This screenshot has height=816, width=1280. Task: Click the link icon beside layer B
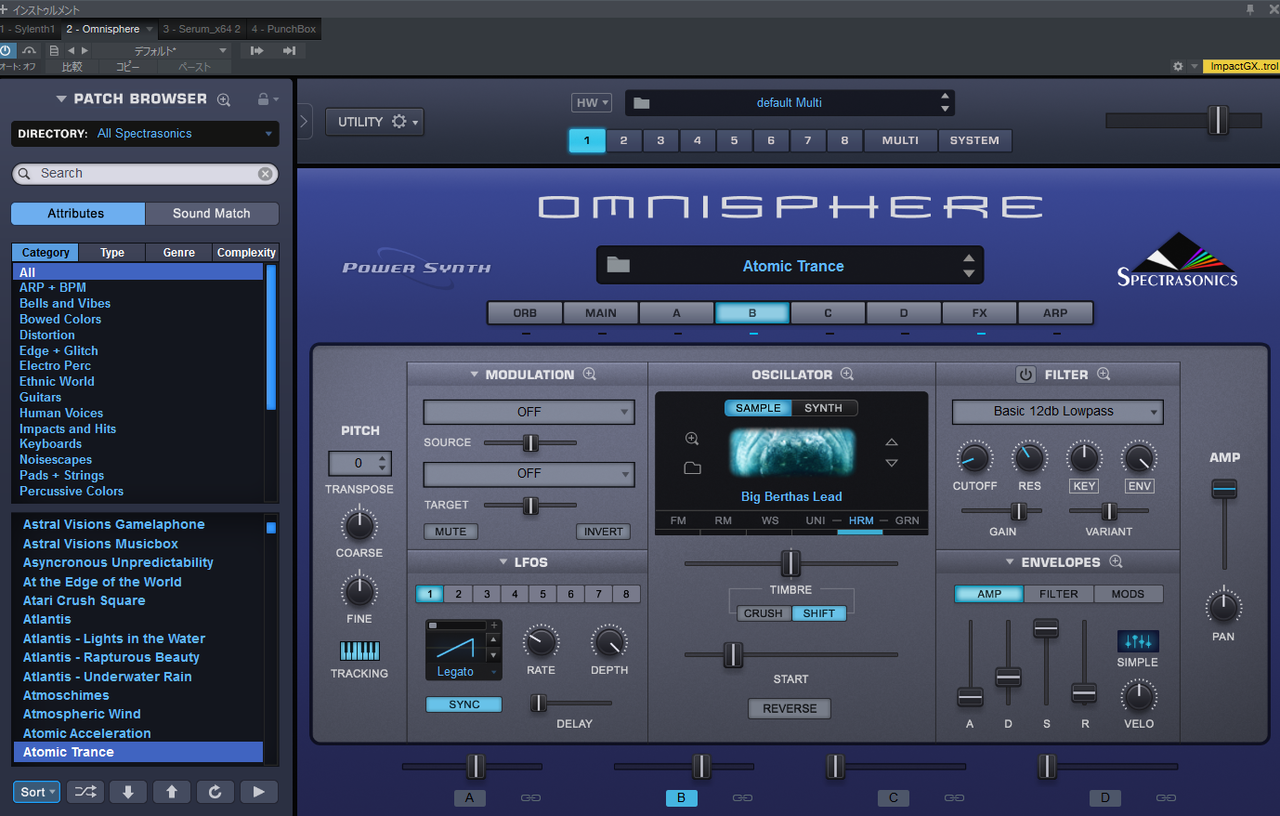tap(742, 798)
